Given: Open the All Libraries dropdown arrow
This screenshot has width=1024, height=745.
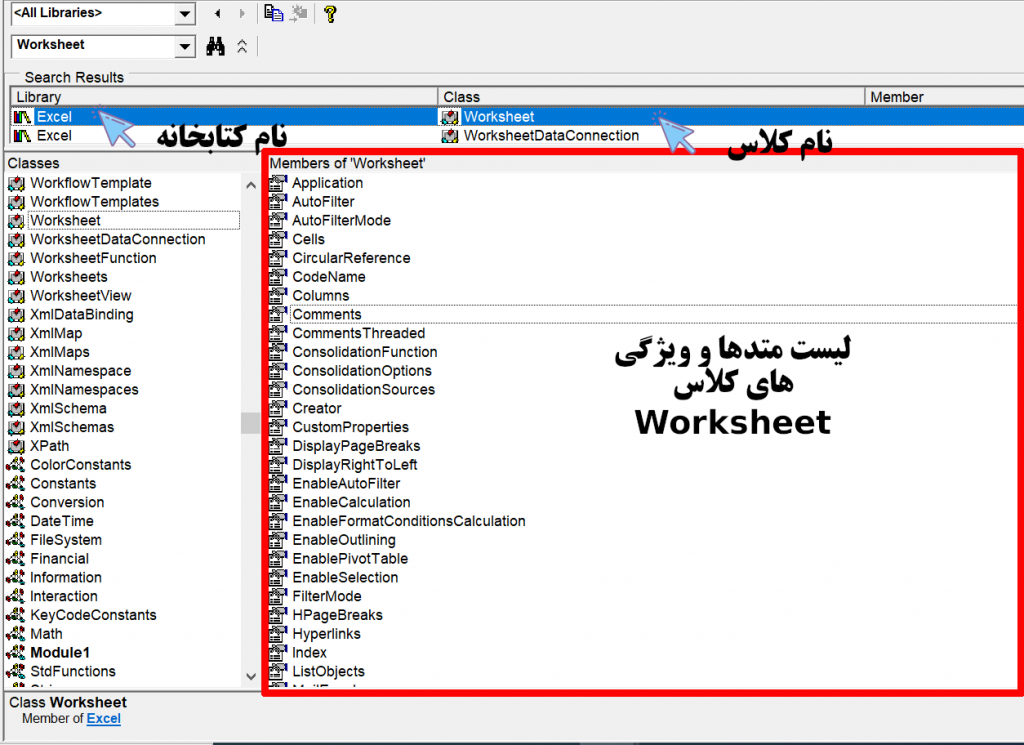Looking at the screenshot, I should click(x=185, y=13).
